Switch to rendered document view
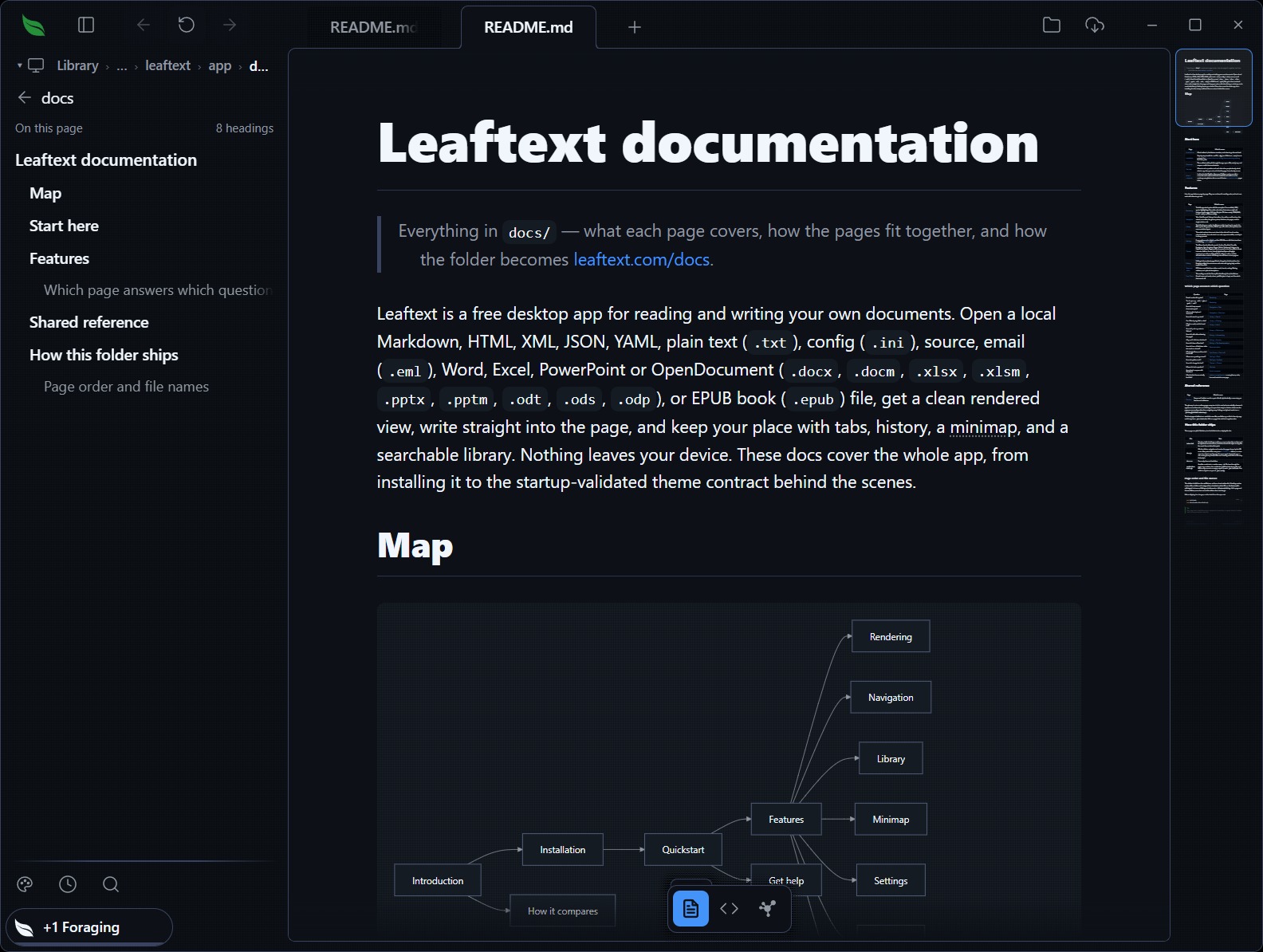Screen dimensions: 1263x952 pyautogui.click(x=691, y=908)
